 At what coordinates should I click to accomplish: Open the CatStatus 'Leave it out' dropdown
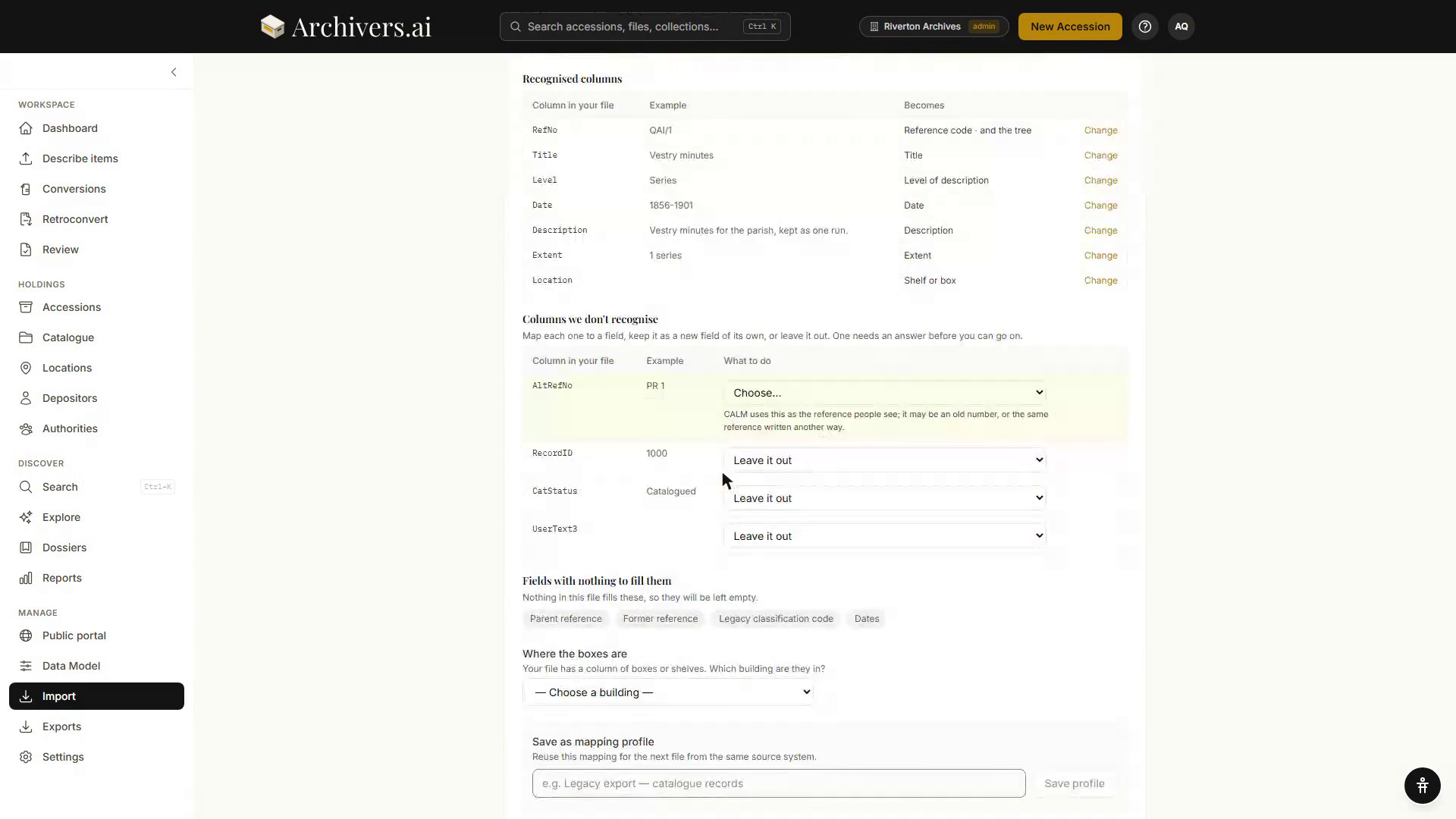[885, 498]
